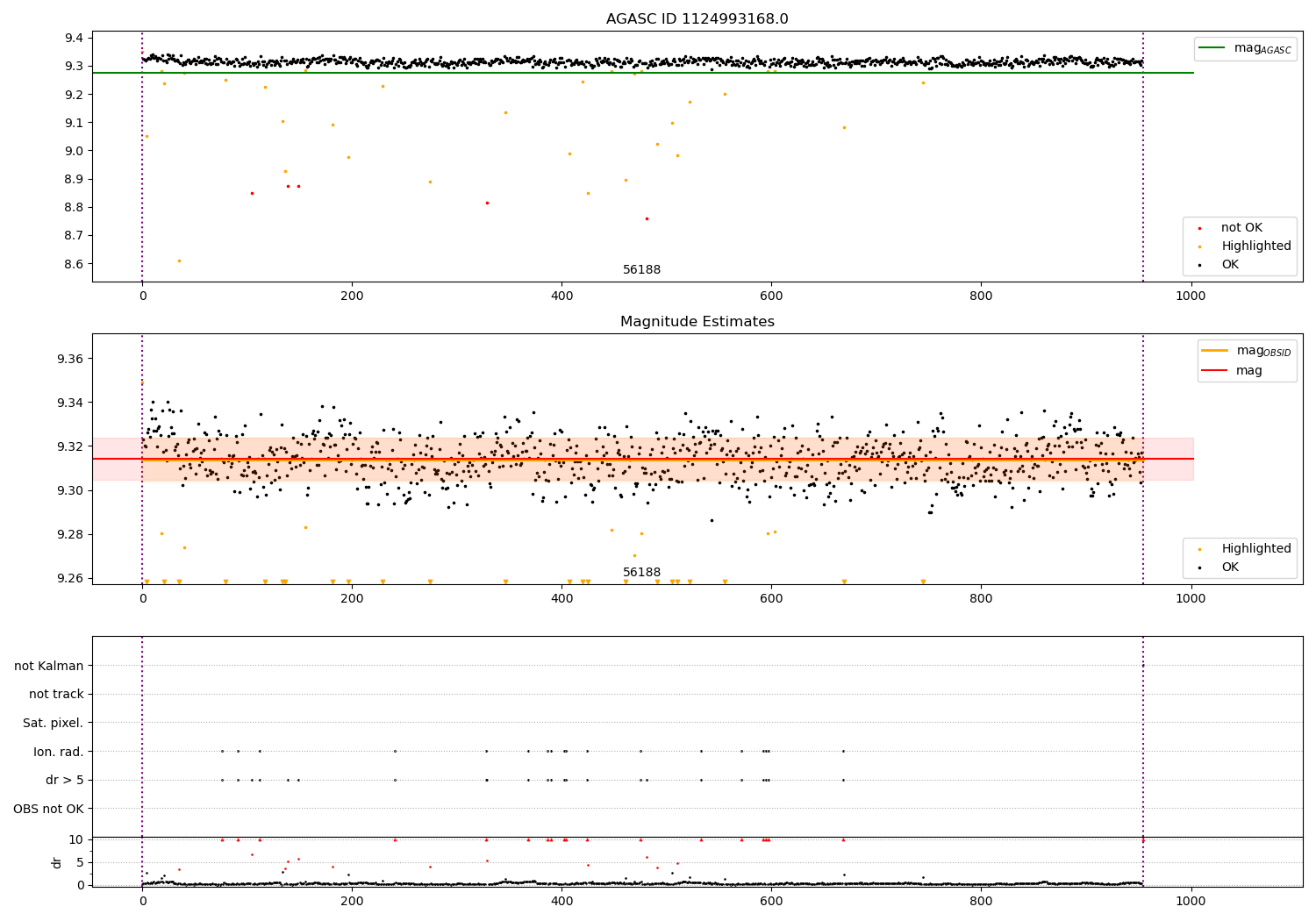Viewport: 1316px width, 921px height.
Task: Click the 9.32 y-axis tick label
Action: tap(70, 447)
